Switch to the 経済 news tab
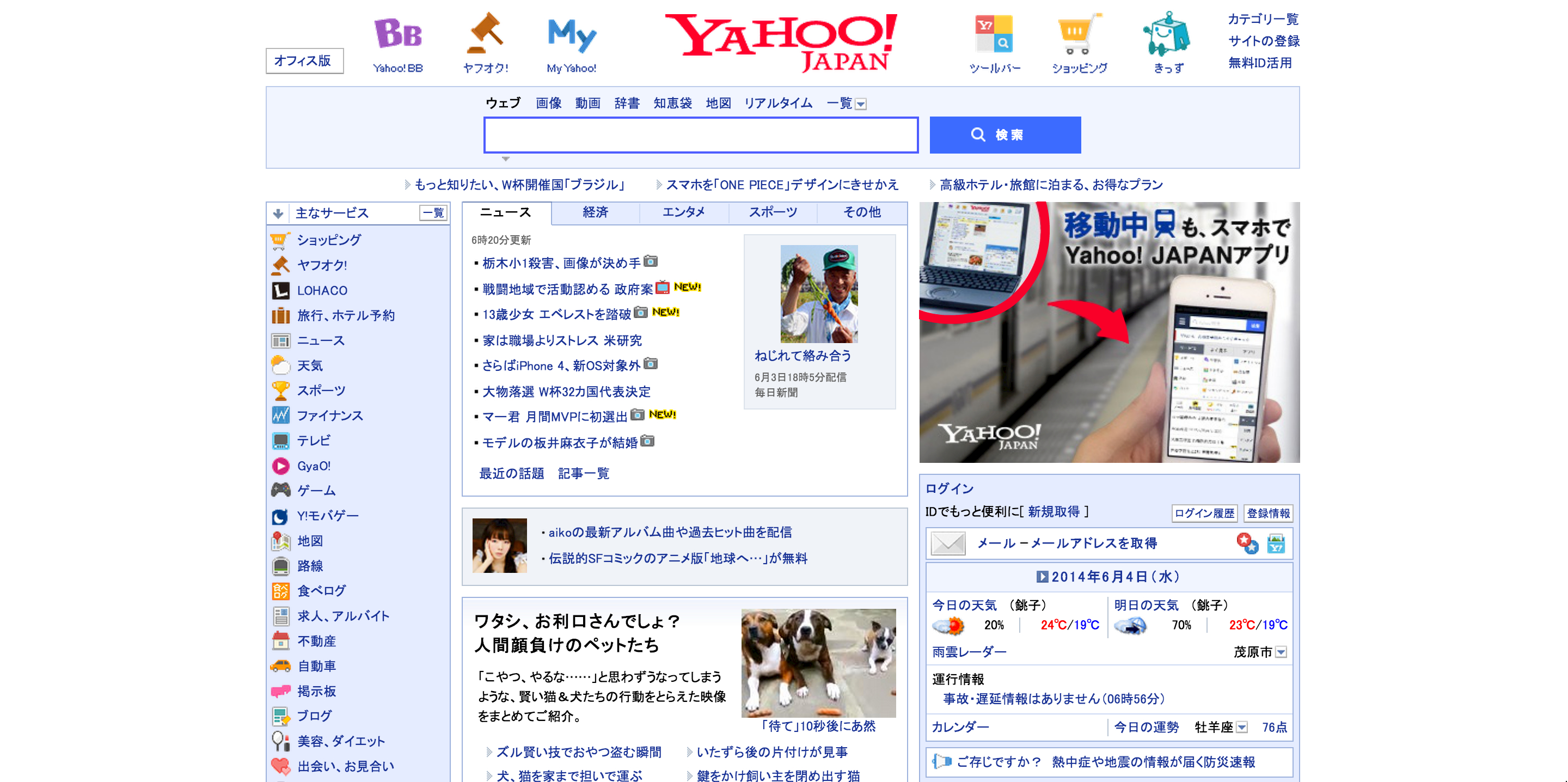This screenshot has width=1568, height=782. click(x=595, y=212)
